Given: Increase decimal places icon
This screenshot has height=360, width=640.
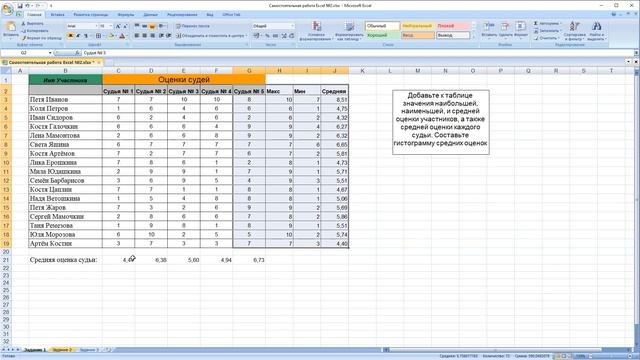Looking at the screenshot, I should [284, 36].
